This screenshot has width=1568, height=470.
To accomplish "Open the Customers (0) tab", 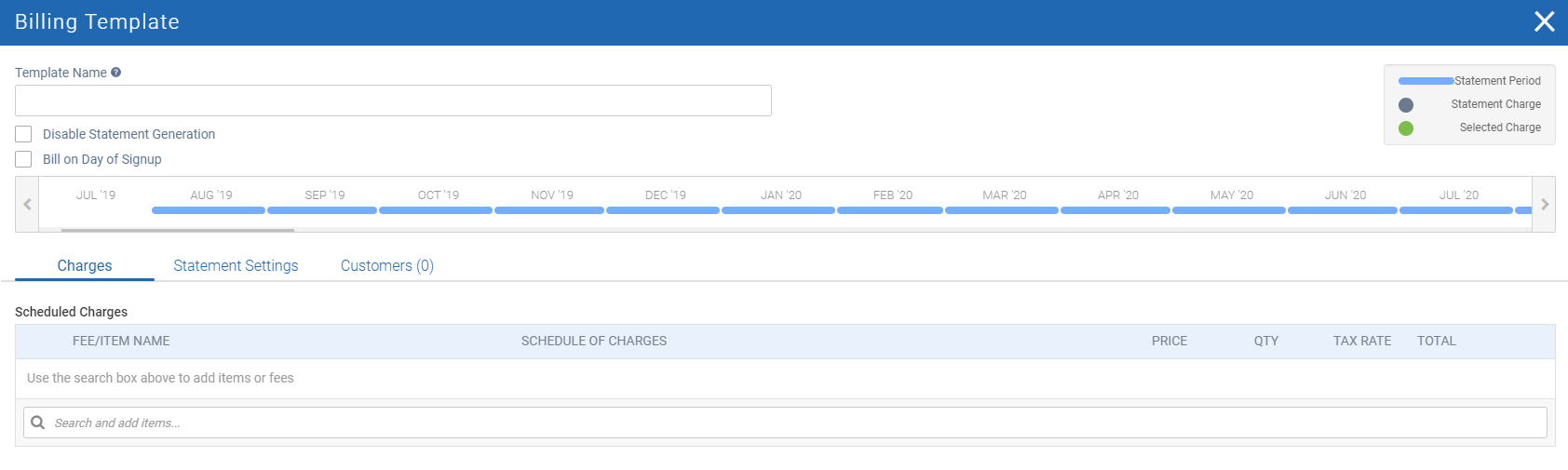I will pyautogui.click(x=386, y=265).
